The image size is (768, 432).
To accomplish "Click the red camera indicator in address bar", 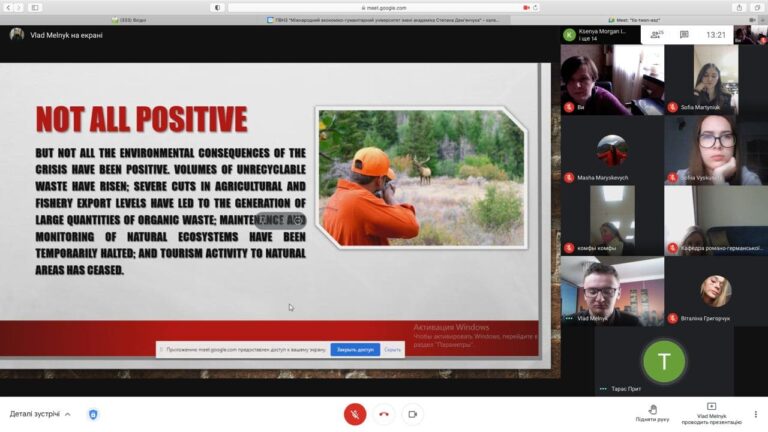I will coord(527,8).
